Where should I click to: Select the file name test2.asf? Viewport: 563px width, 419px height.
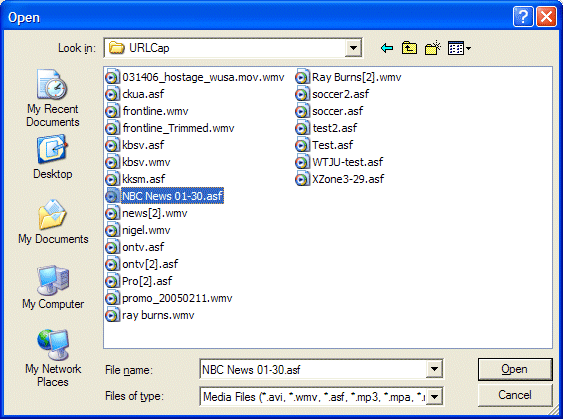pyautogui.click(x=335, y=128)
